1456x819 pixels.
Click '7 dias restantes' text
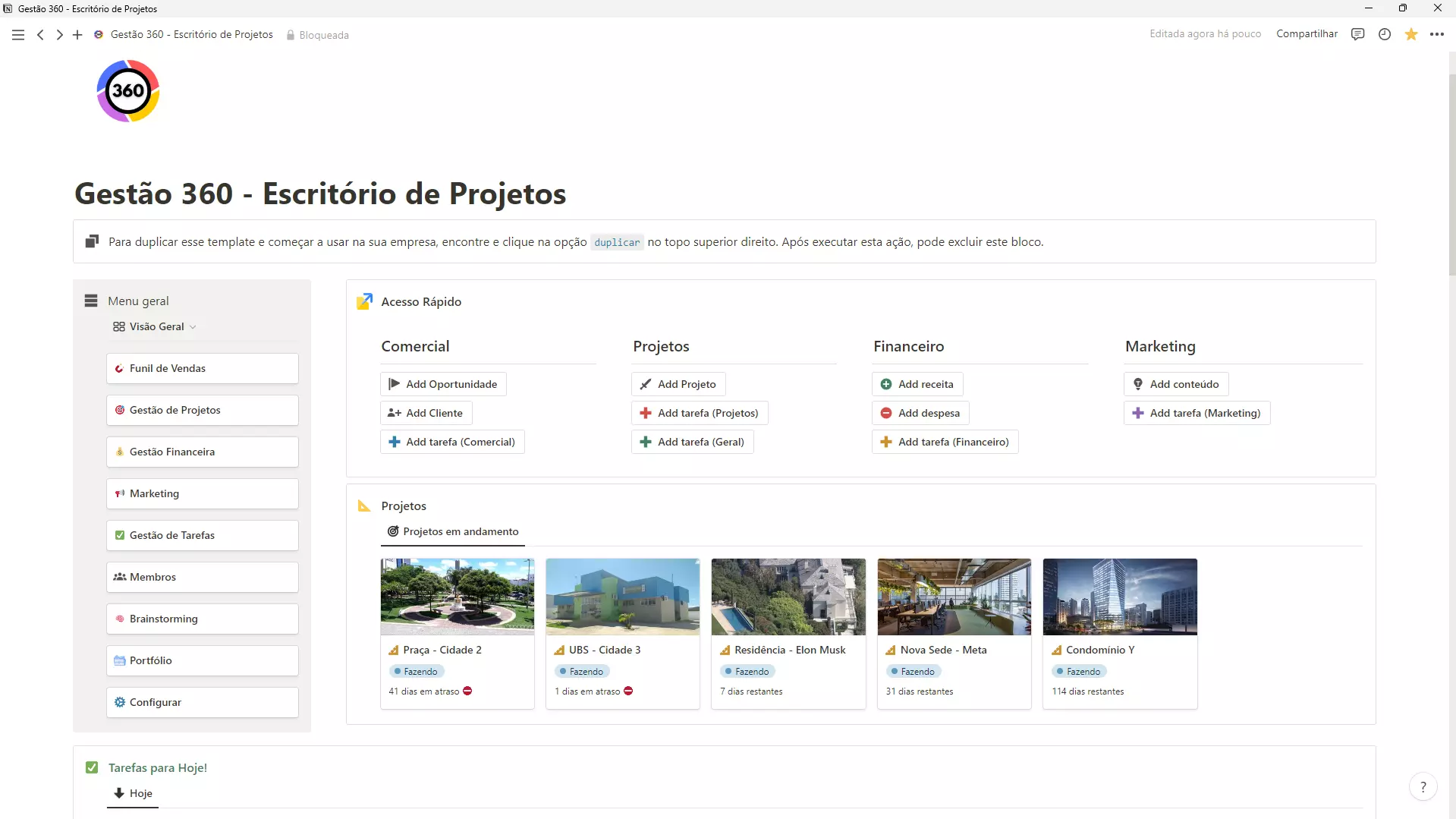point(751,691)
